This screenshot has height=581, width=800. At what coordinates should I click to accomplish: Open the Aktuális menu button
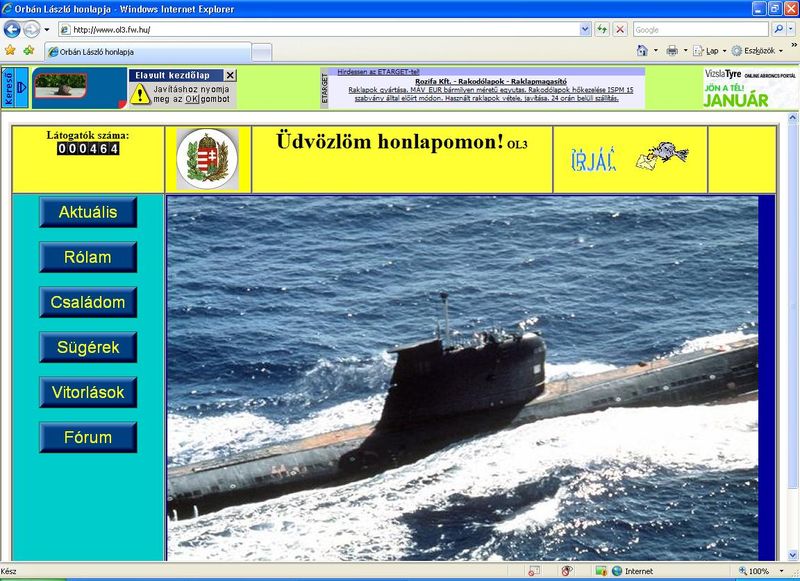[88, 212]
